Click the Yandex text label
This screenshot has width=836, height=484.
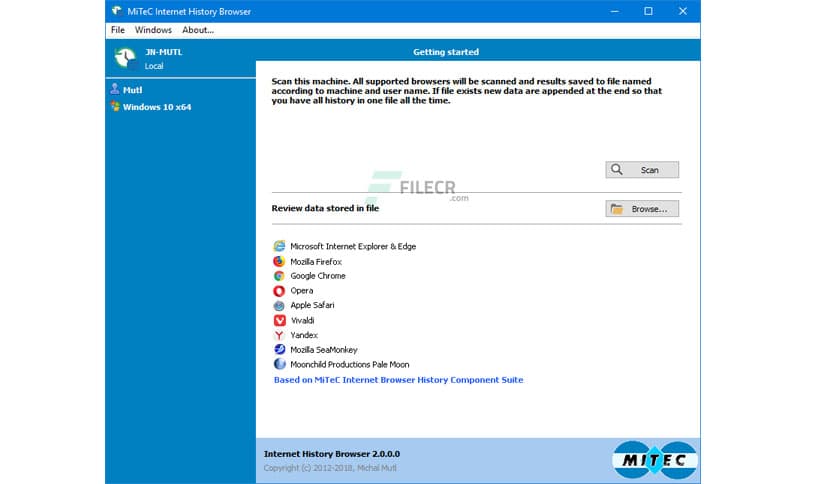[304, 335]
